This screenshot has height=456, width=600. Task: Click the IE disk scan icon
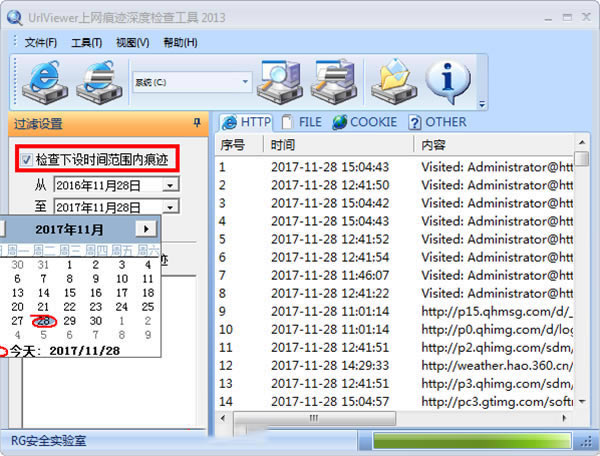click(45, 82)
